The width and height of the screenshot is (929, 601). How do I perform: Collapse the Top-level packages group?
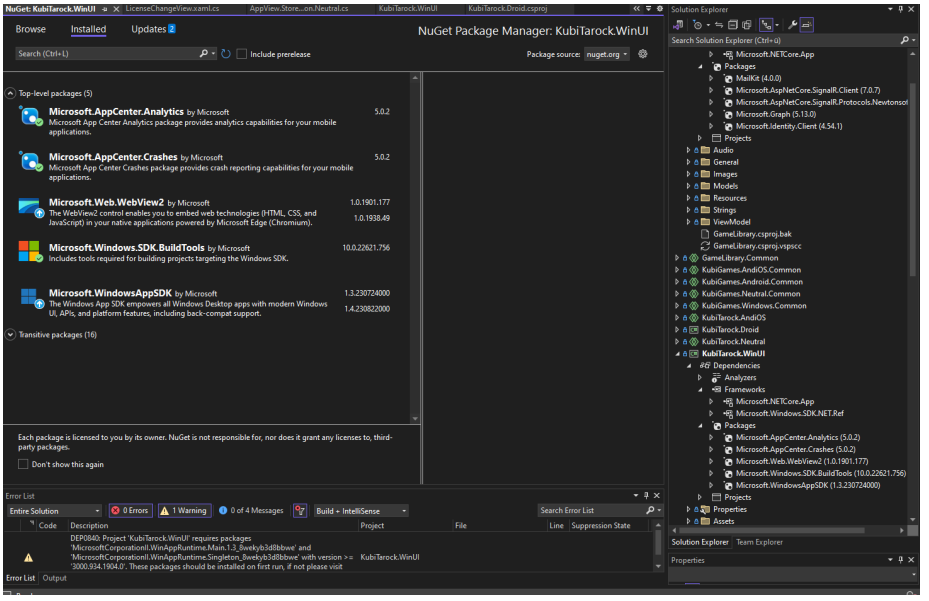click(10, 93)
